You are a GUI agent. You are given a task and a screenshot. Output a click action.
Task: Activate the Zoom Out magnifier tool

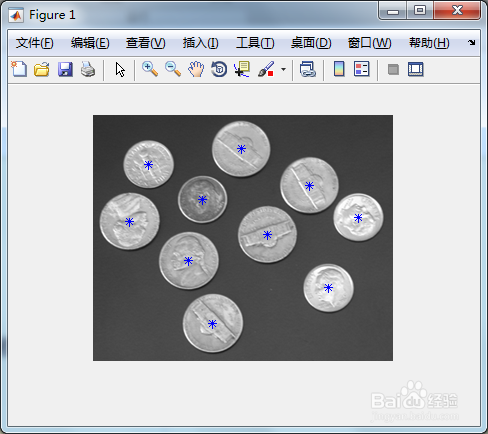(x=173, y=69)
